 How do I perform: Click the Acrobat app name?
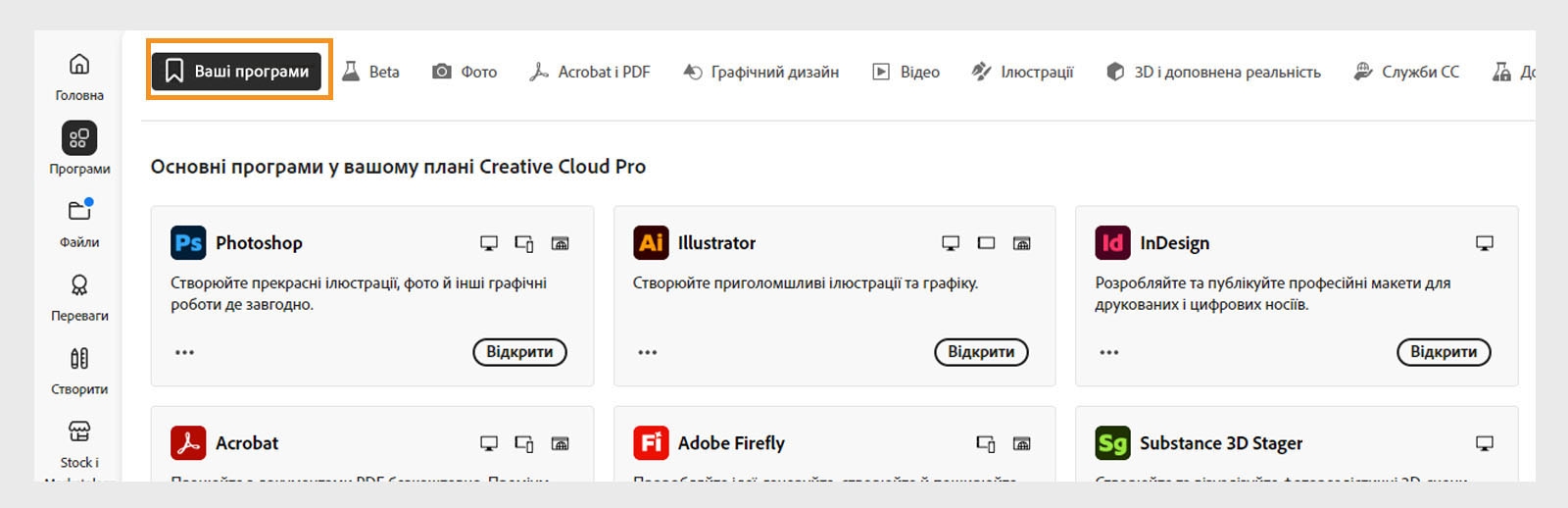coord(247,443)
